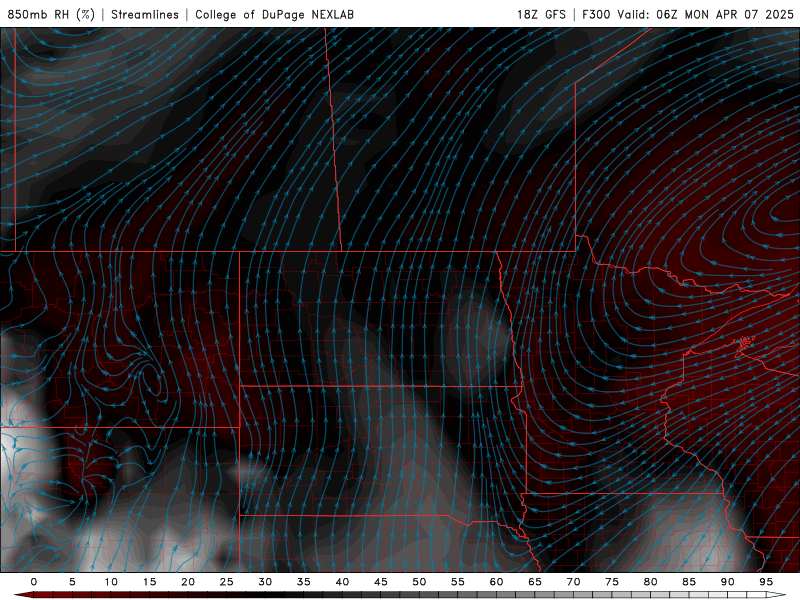This screenshot has width=800, height=600.
Task: Pick the colorbar value "70"
Action: [573, 582]
